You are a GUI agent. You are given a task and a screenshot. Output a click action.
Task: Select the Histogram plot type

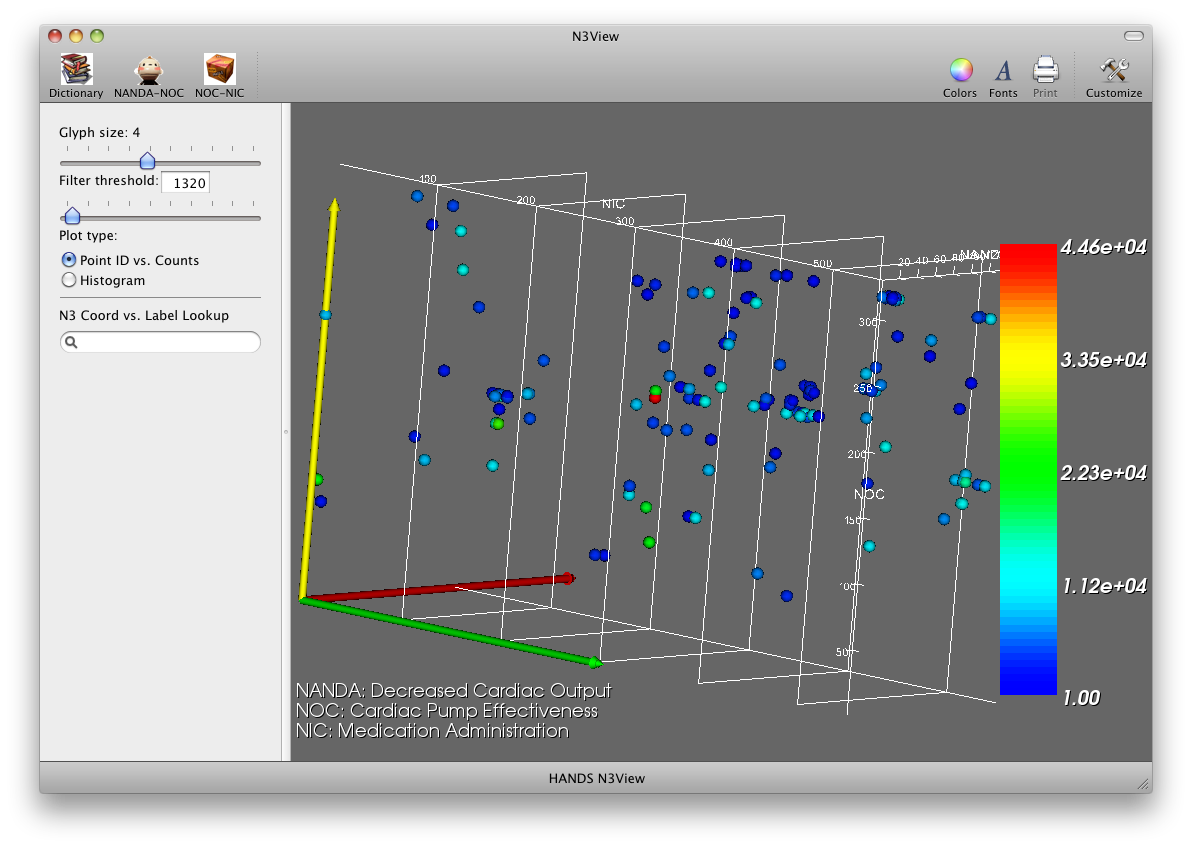[69, 280]
